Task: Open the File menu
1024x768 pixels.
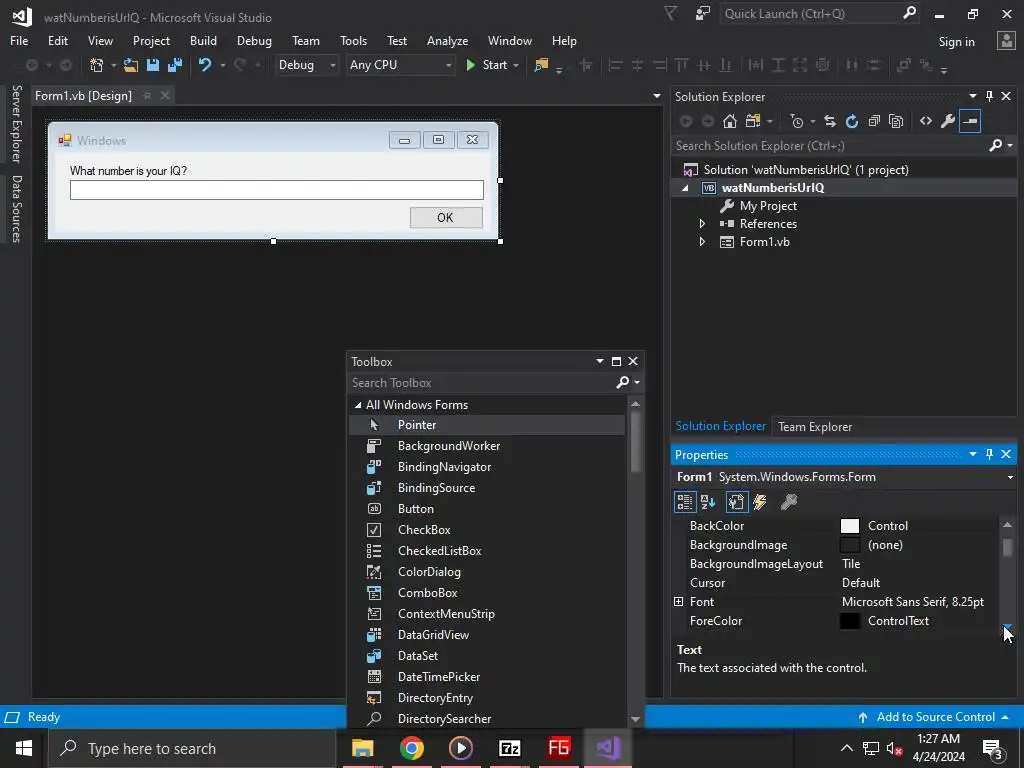Action: coord(19,40)
